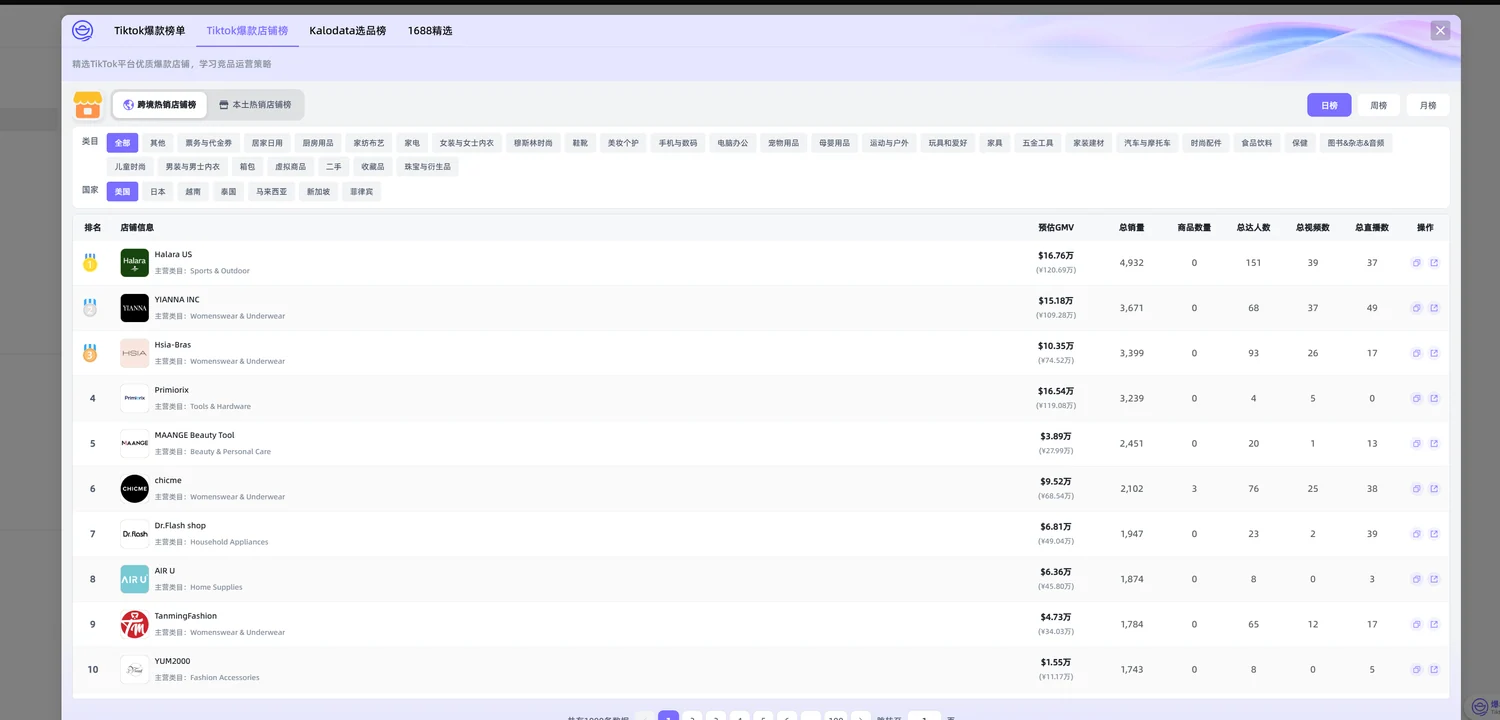Copy icon in Primiorix row
1500x720 pixels.
(1416, 398)
